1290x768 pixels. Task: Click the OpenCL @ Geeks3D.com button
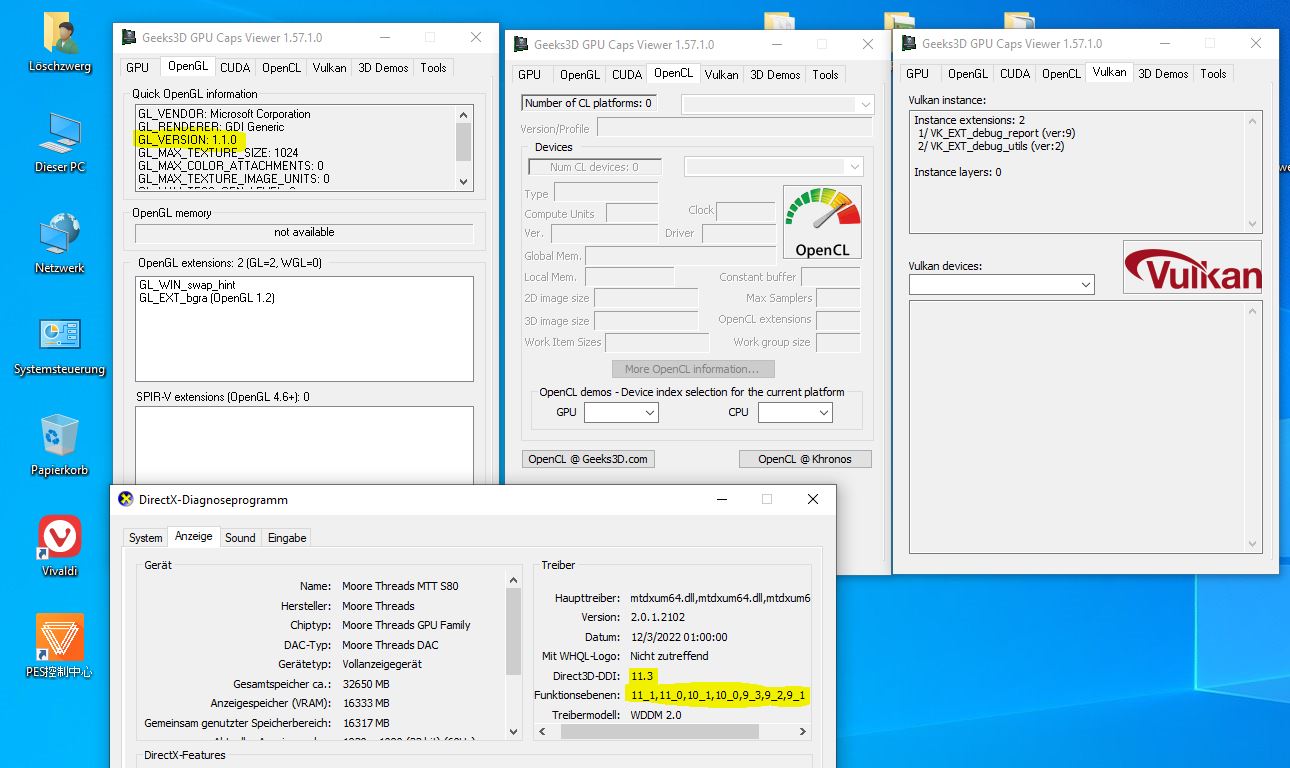tap(588, 459)
